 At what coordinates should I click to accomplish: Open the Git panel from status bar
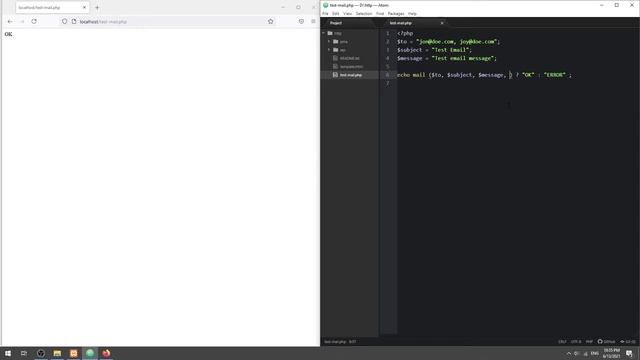[628, 342]
